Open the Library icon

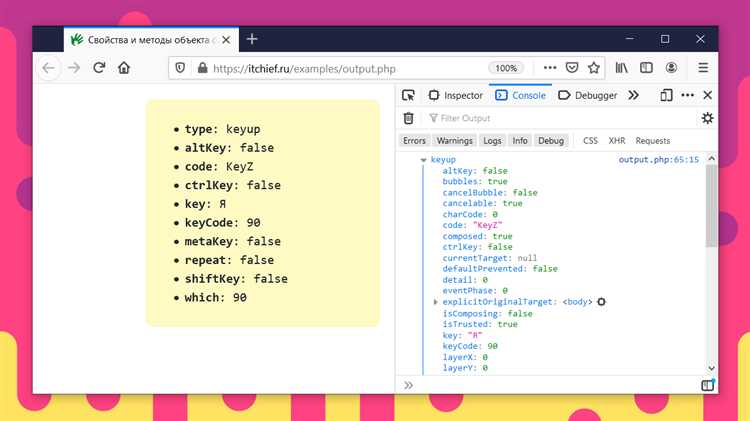click(x=621, y=68)
